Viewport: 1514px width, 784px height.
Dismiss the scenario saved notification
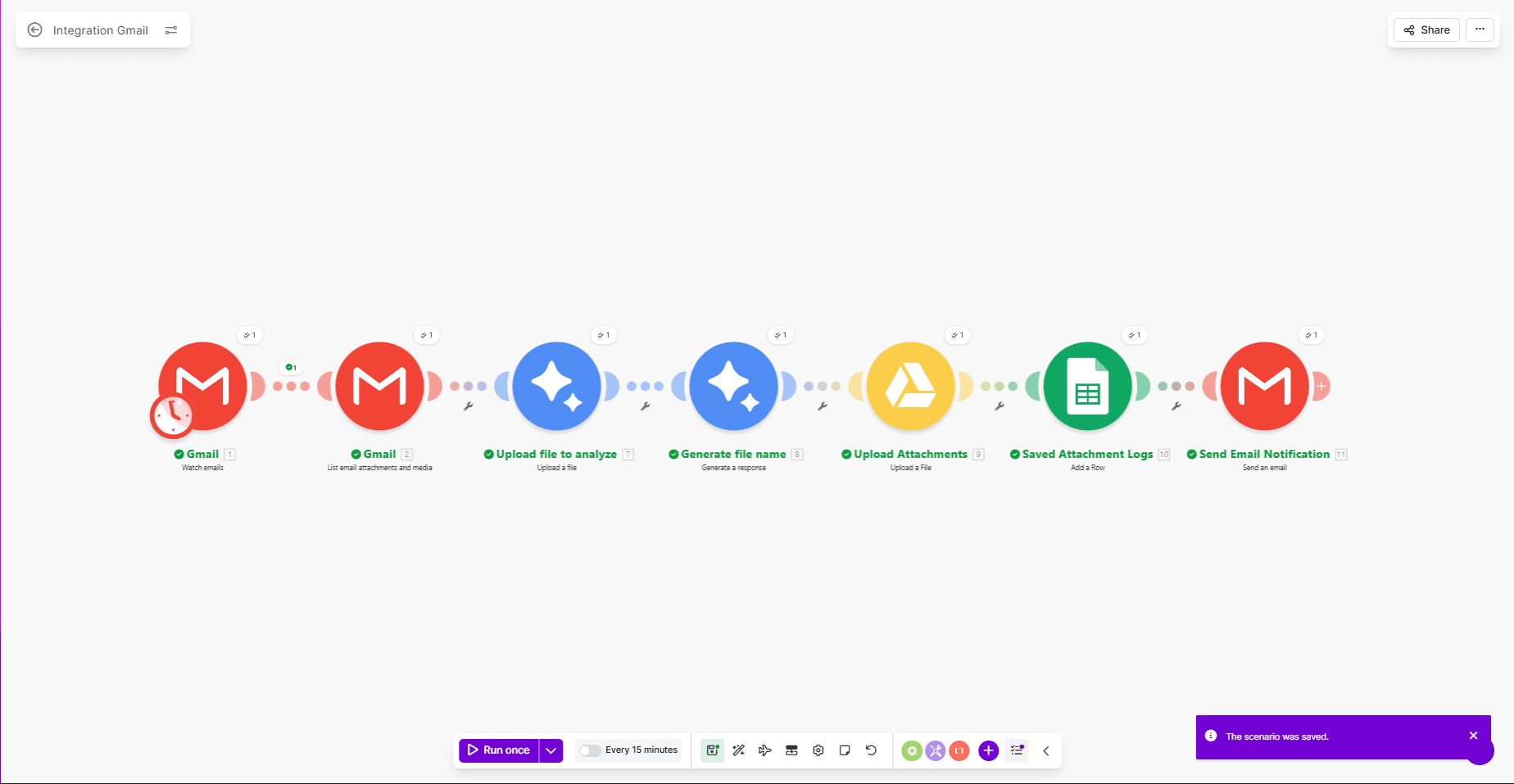point(1473,735)
